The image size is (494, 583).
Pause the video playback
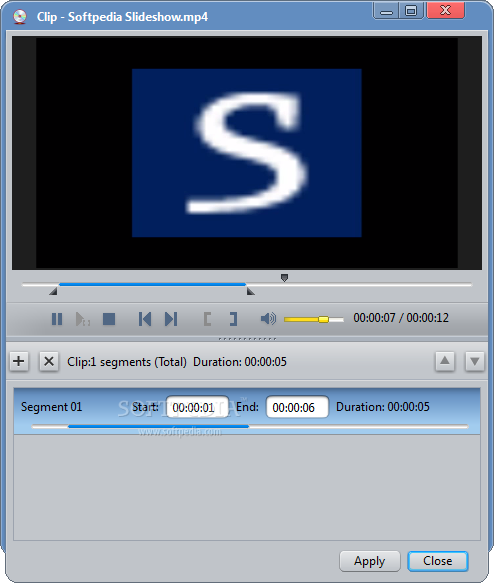point(57,319)
